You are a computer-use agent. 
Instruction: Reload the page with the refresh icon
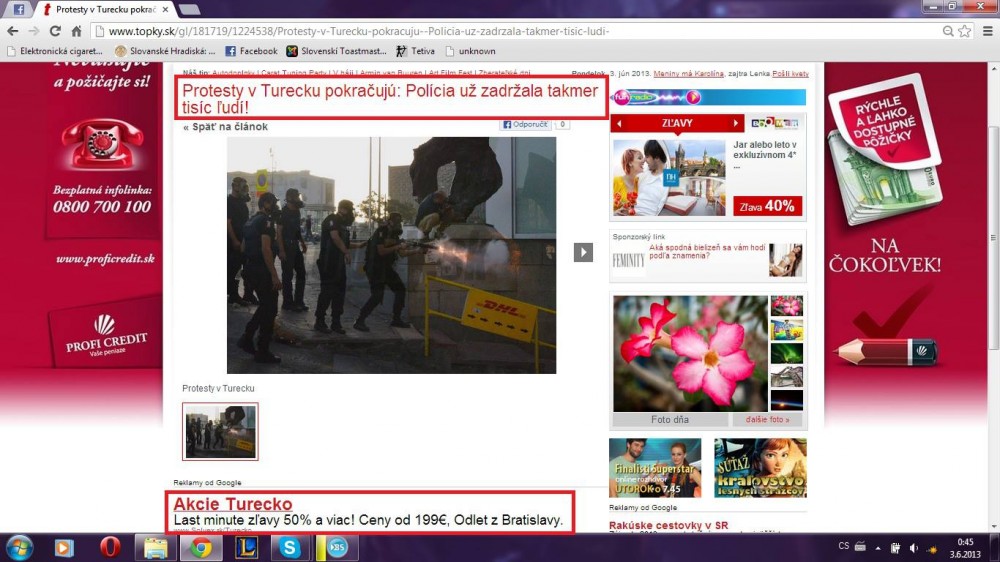(x=55, y=31)
